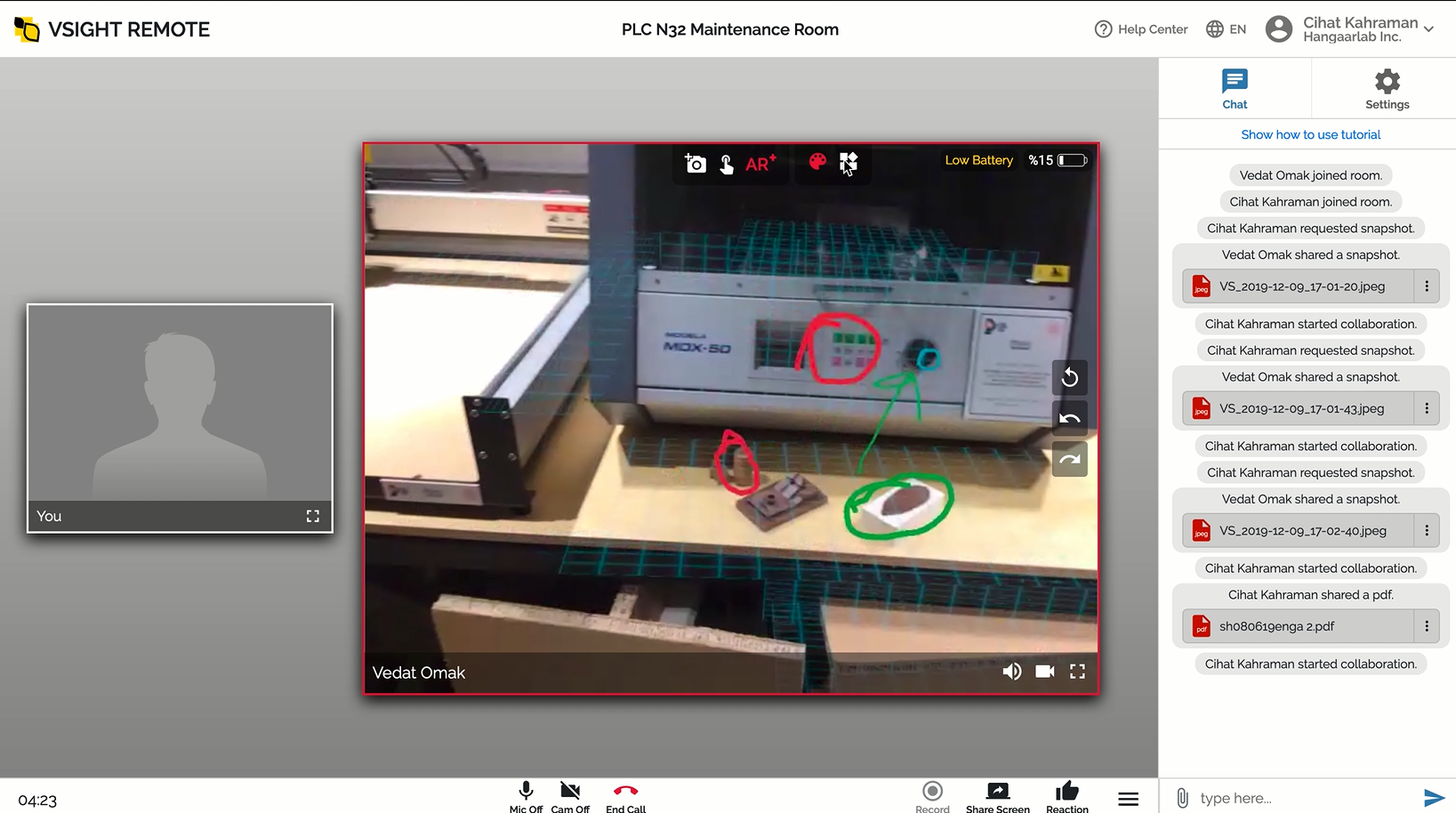This screenshot has width=1456, height=813.
Task: Open the color palette picker
Action: pyautogui.click(x=817, y=162)
